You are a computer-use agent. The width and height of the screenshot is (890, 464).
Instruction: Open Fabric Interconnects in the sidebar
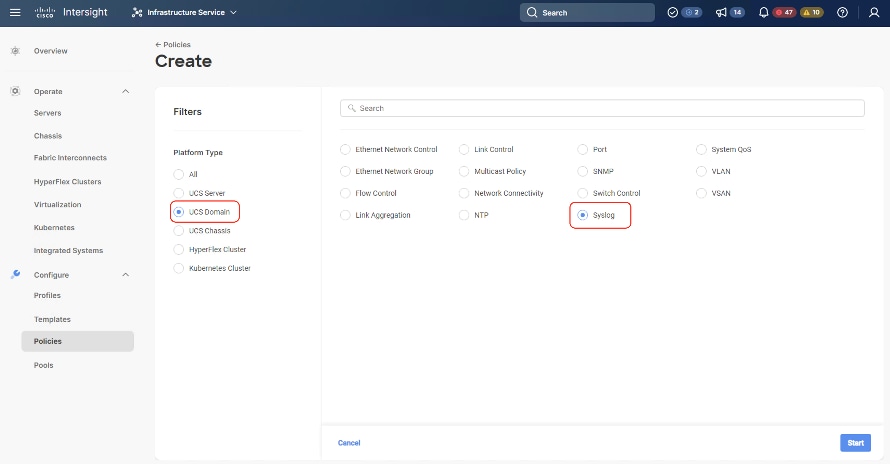point(70,158)
